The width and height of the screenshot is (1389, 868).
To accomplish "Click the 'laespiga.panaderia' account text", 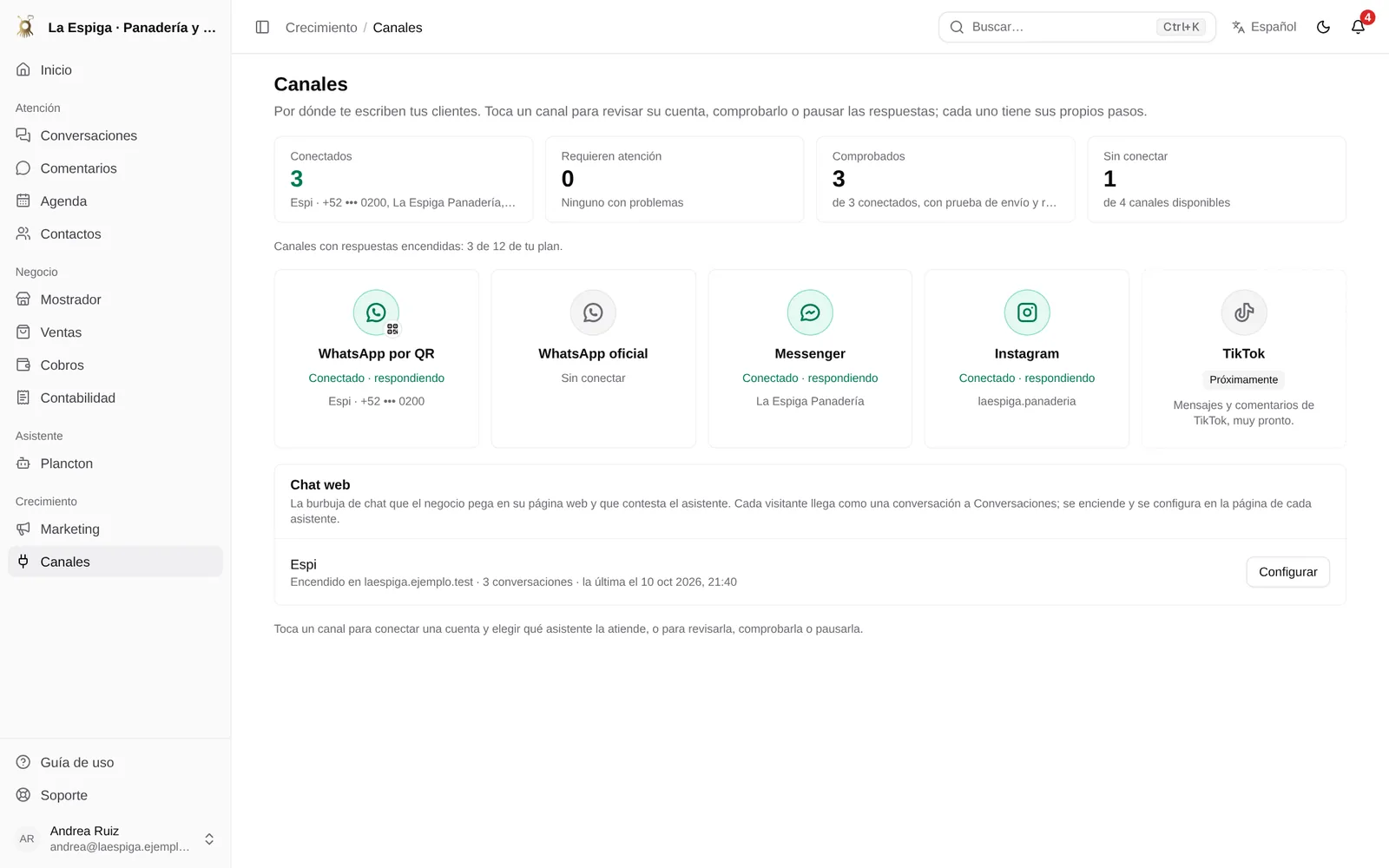I will (1027, 401).
